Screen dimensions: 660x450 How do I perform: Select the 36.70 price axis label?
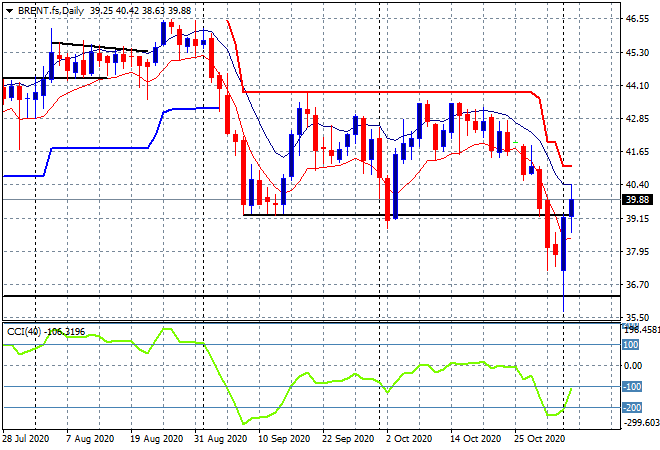[637, 285]
